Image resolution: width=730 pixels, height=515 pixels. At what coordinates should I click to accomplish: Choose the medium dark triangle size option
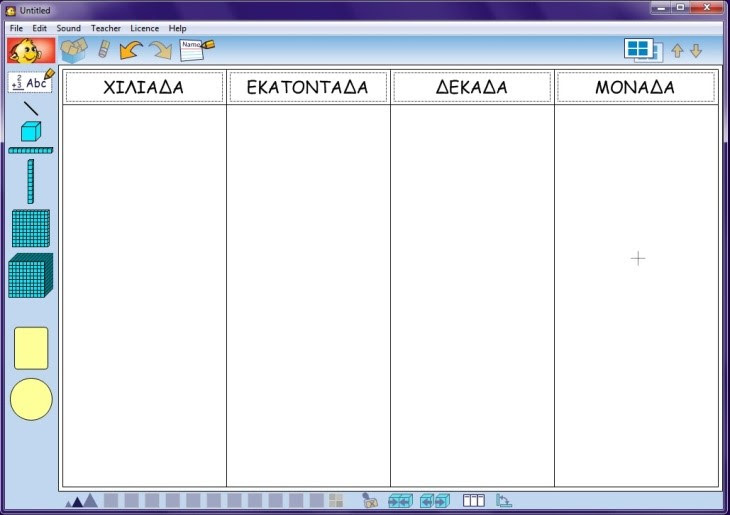[x=77, y=502]
